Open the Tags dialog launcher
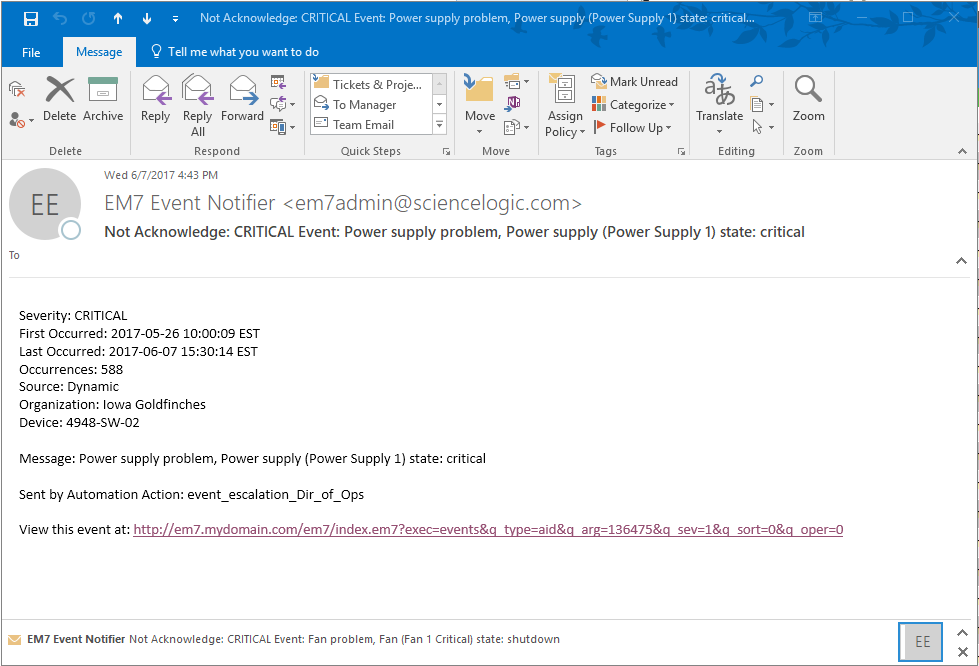Viewport: 979px width, 666px height. [x=681, y=152]
